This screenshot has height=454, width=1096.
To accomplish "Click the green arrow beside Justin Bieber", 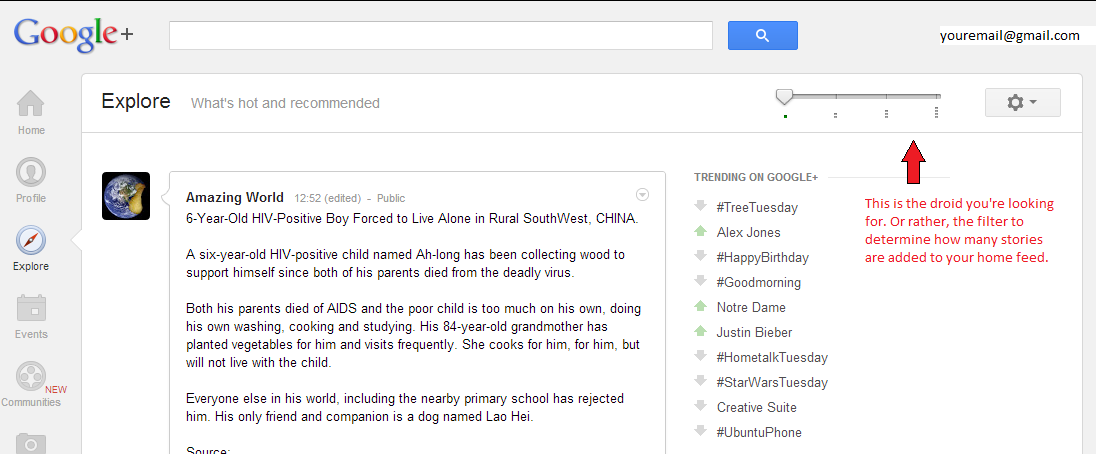I will pos(700,332).
